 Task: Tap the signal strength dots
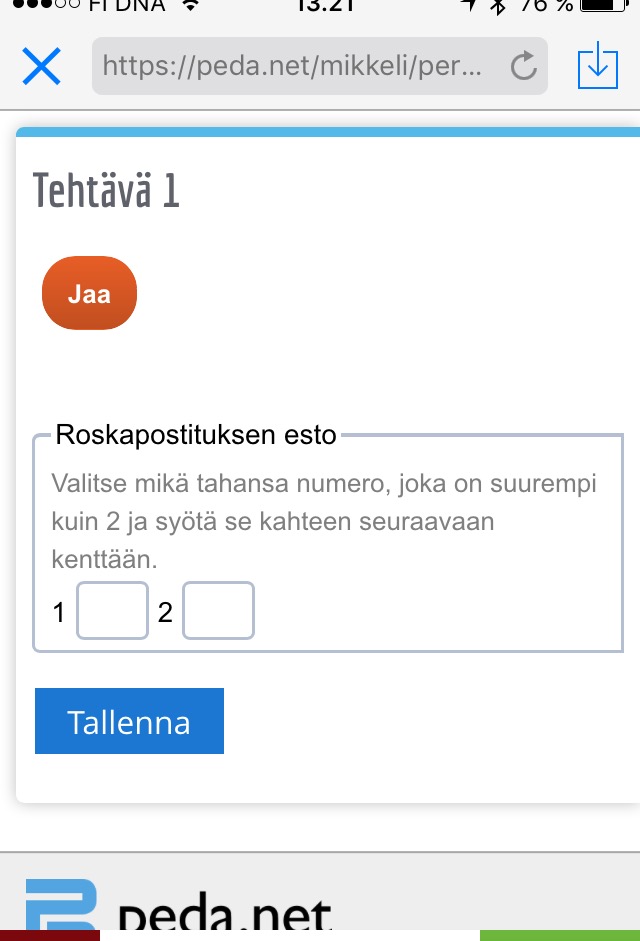(x=35, y=4)
